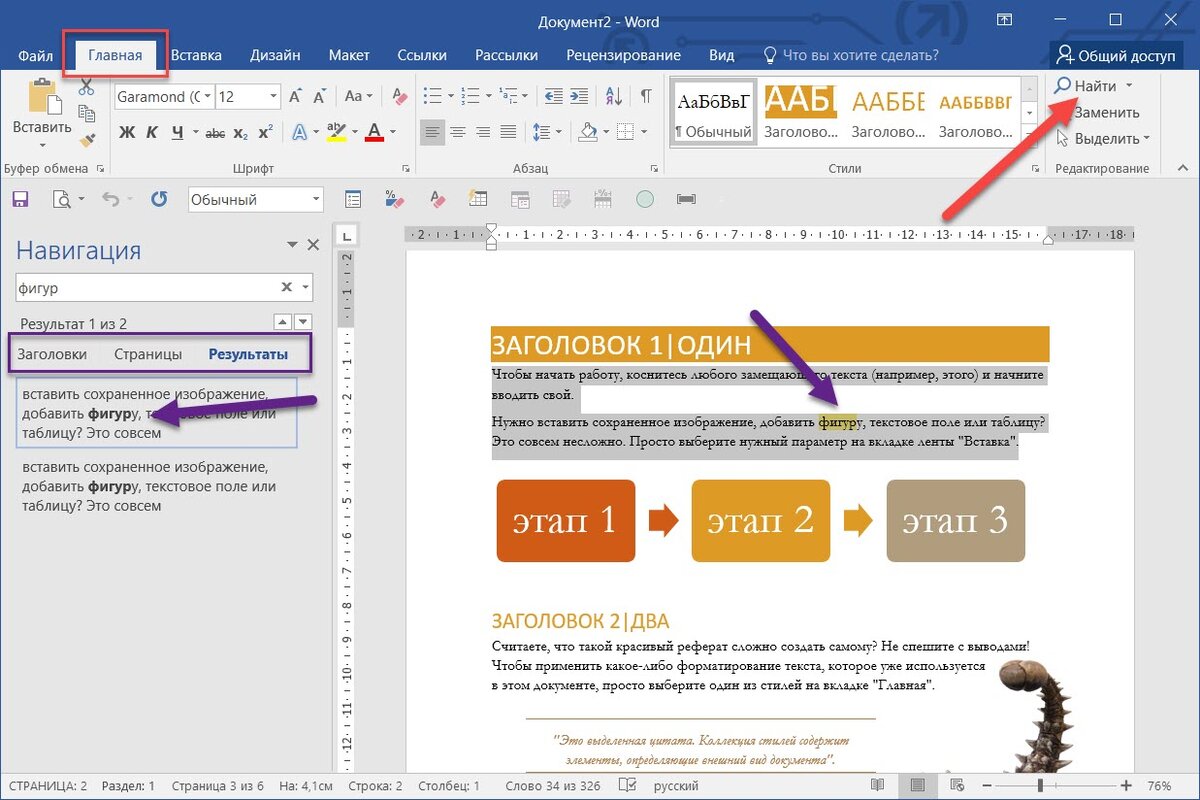Activate the Format Painter brush
Image resolution: width=1200 pixels, height=800 pixels.
(x=86, y=139)
